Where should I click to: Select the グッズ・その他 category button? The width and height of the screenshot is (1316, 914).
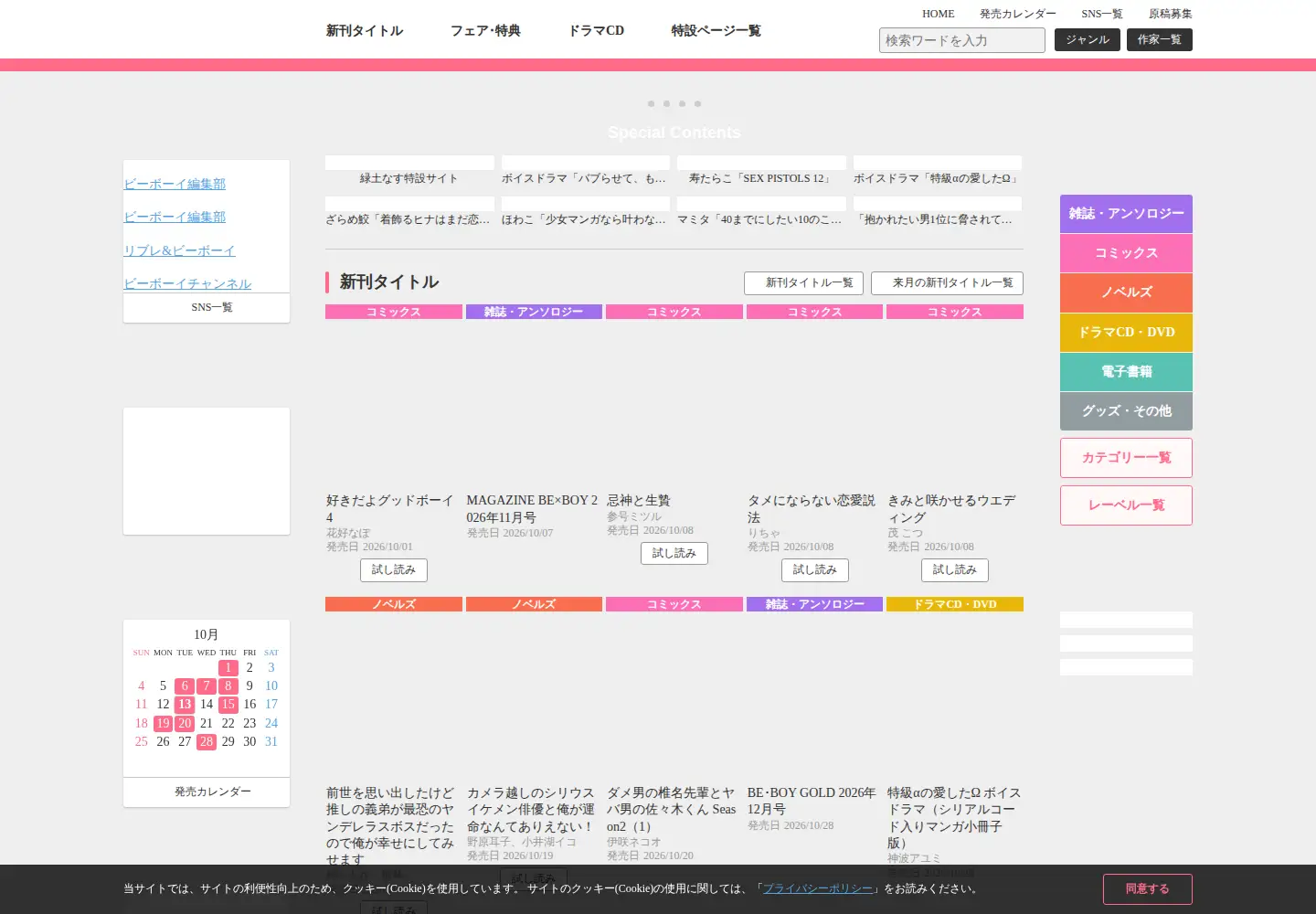[x=1126, y=411]
